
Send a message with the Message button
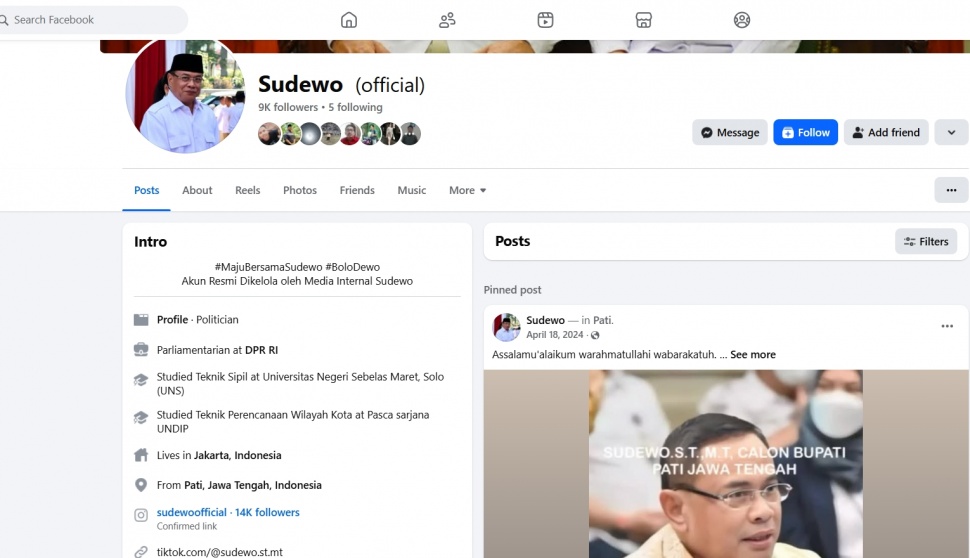729,132
